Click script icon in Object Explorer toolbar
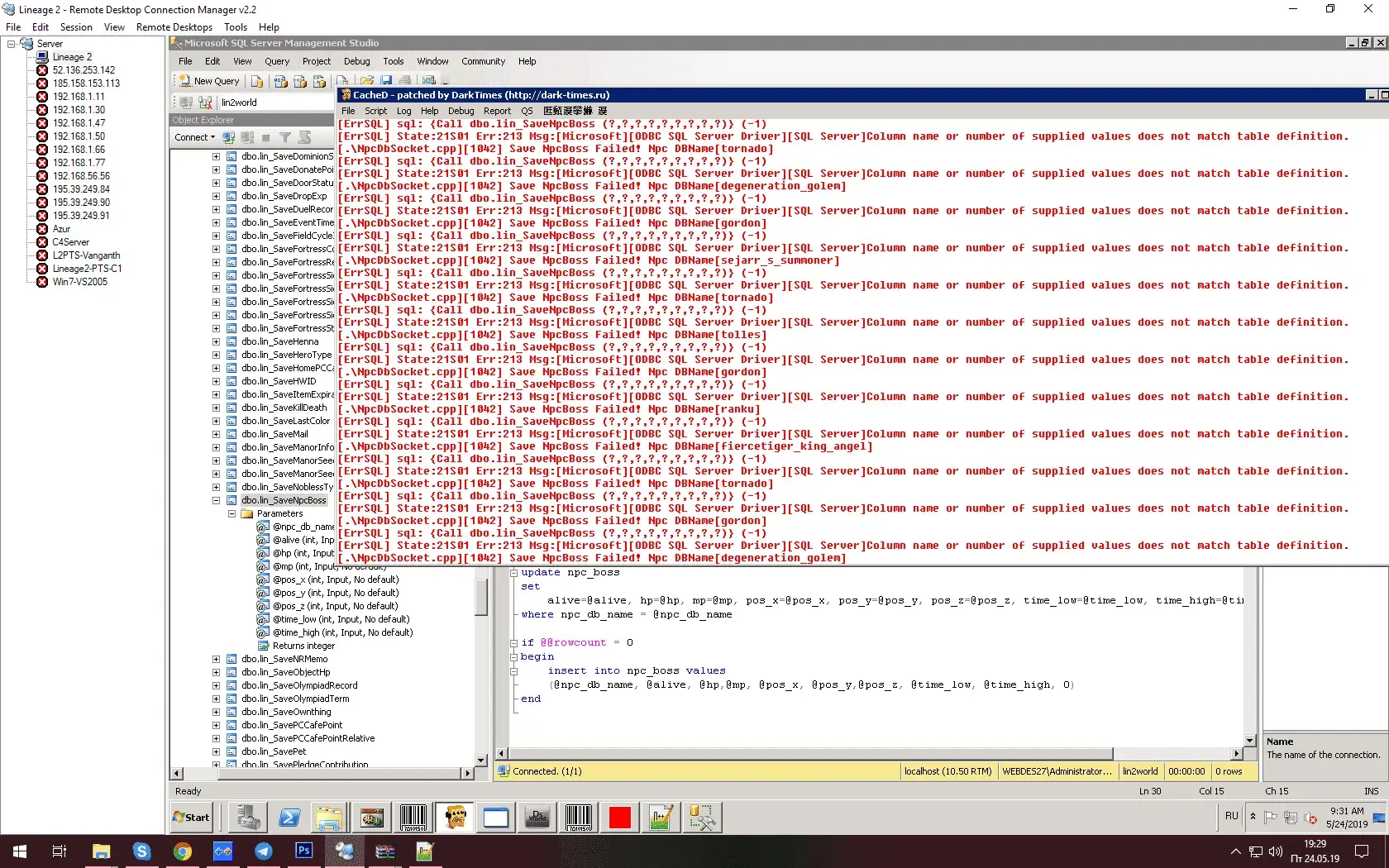1389x868 pixels. (304, 137)
